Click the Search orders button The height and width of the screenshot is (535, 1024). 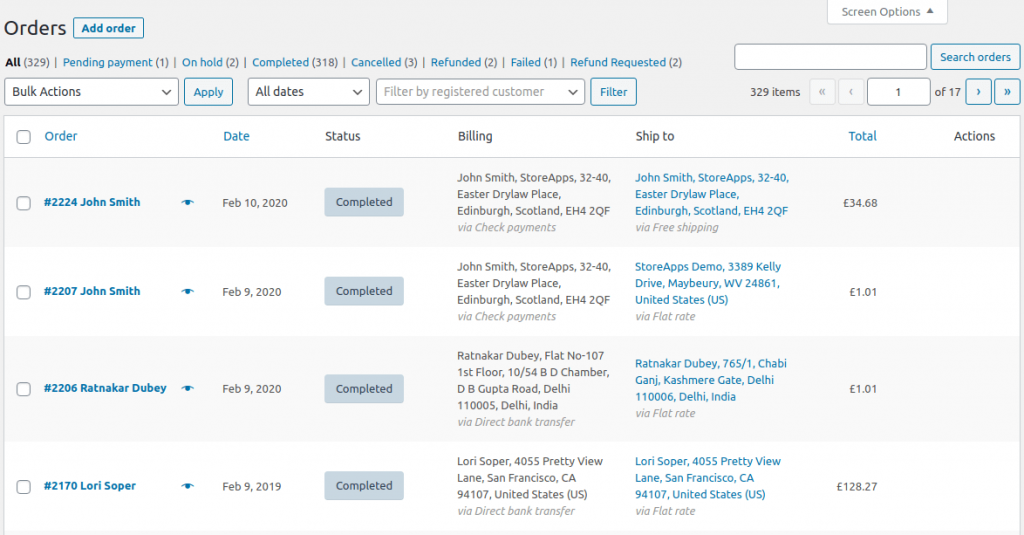975,57
